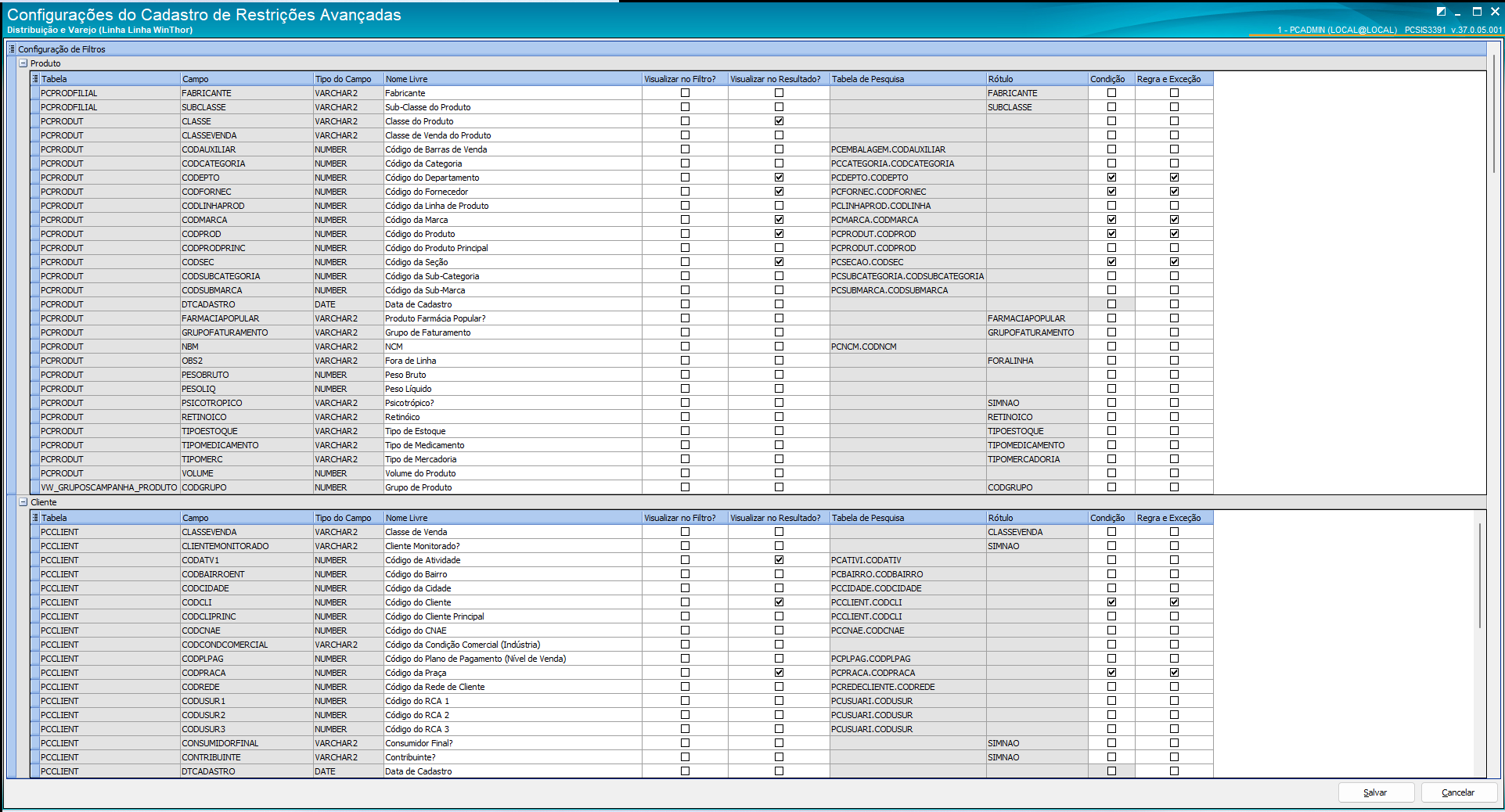Click the Configuração de Filtros grid icon
Image resolution: width=1505 pixels, height=812 pixels.
point(12,49)
